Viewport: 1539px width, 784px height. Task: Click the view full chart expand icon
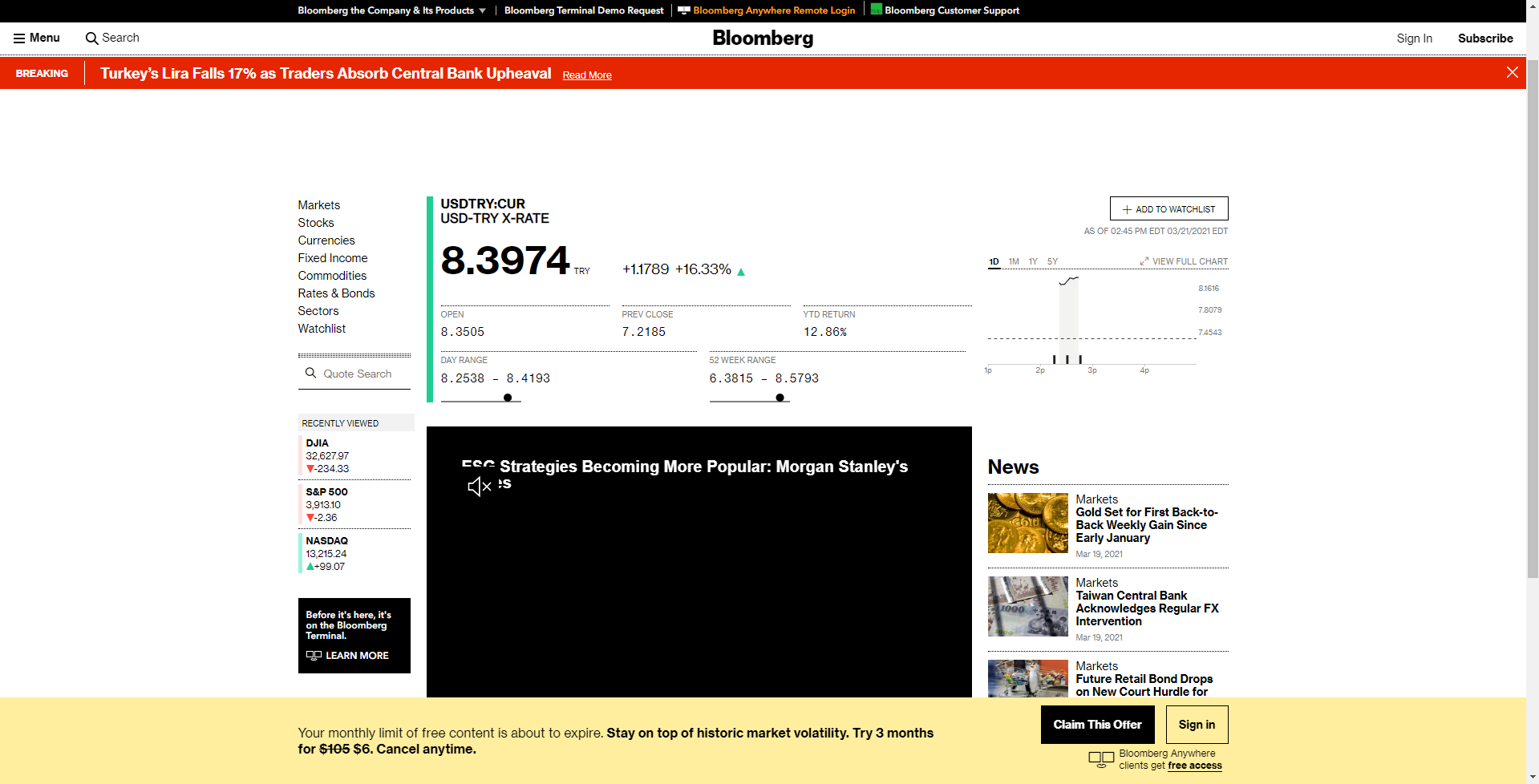[x=1144, y=261]
